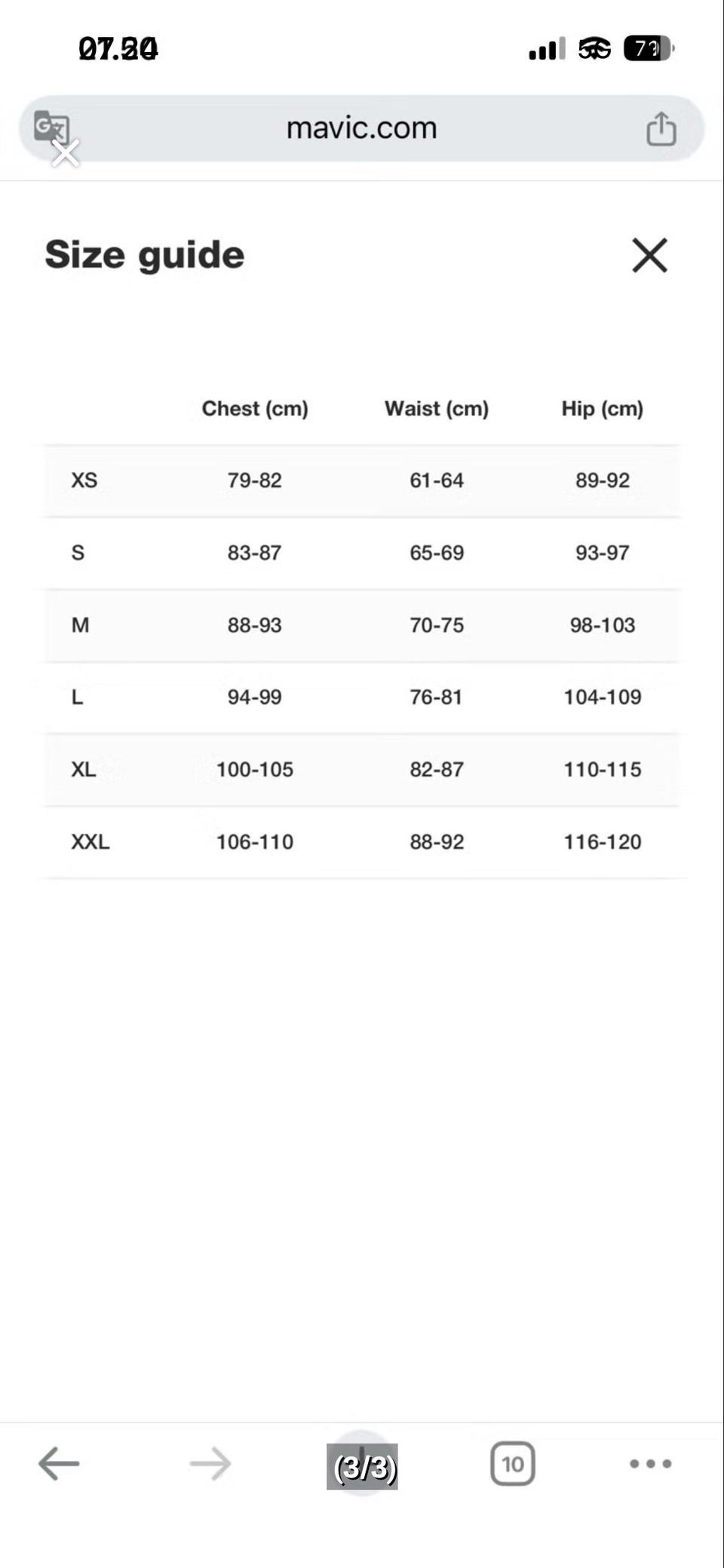Tap the XXL size row label
724x1568 pixels.
tap(90, 841)
